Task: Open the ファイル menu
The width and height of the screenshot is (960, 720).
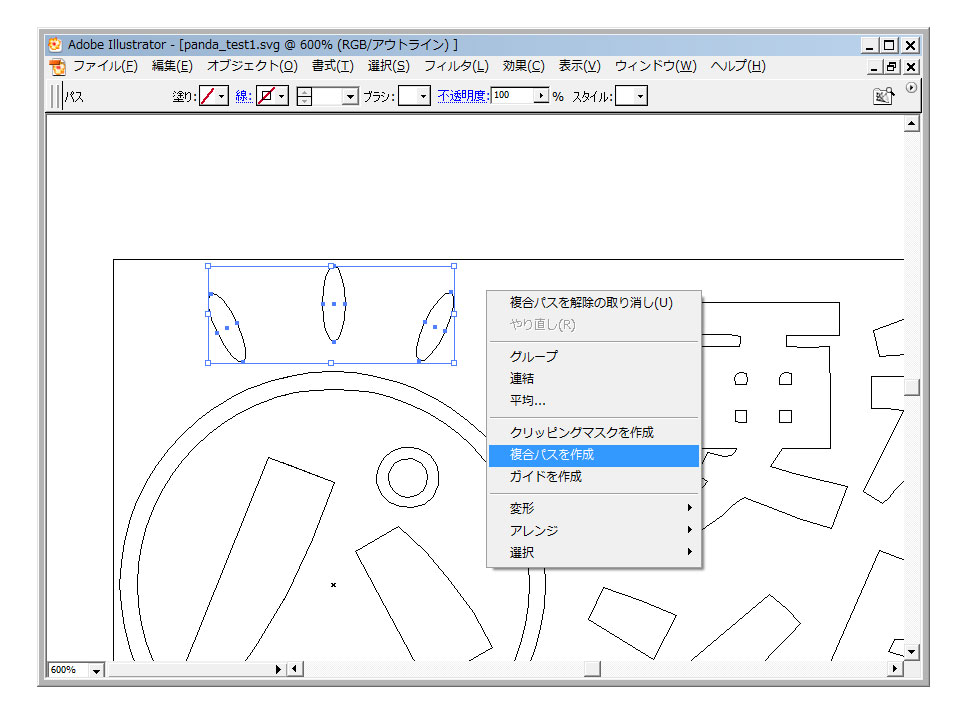Action: tap(105, 66)
